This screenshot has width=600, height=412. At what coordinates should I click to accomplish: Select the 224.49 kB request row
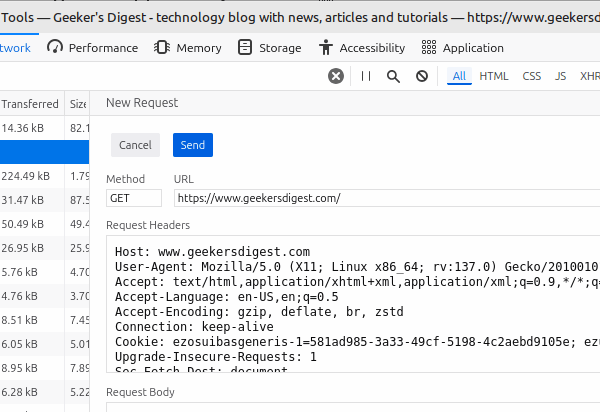pyautogui.click(x=32, y=176)
